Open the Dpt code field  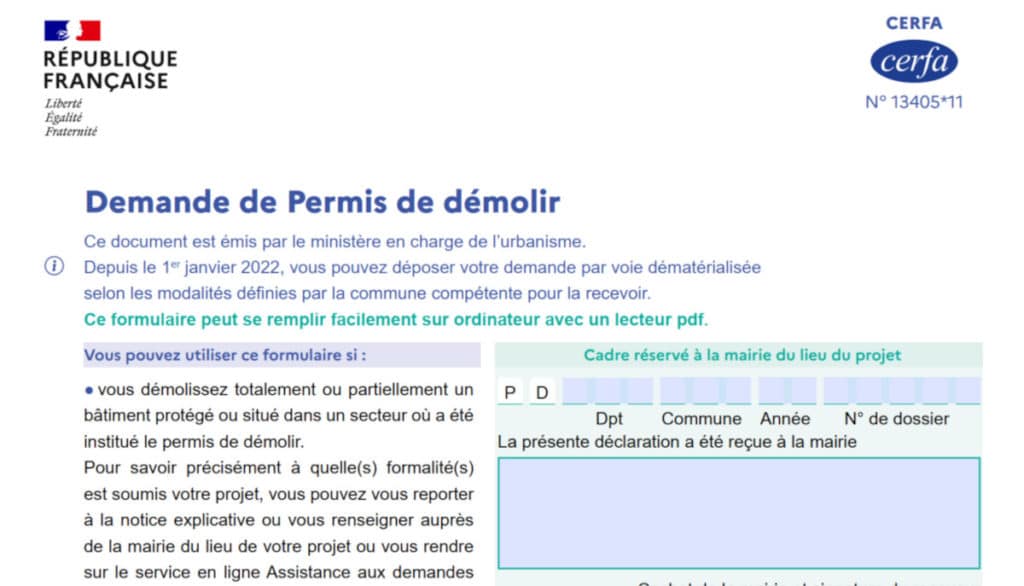610,391
